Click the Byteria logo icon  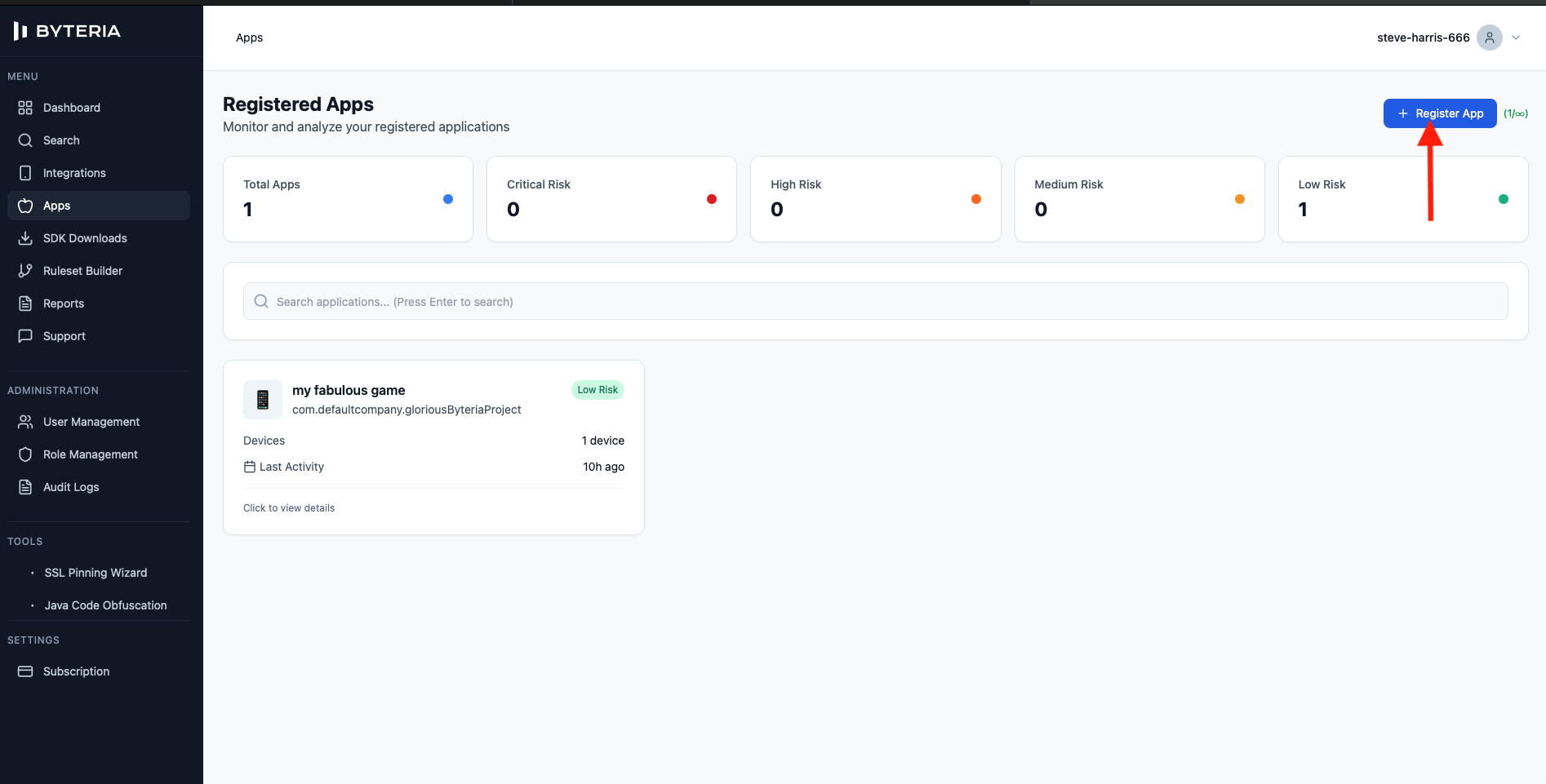coord(20,31)
